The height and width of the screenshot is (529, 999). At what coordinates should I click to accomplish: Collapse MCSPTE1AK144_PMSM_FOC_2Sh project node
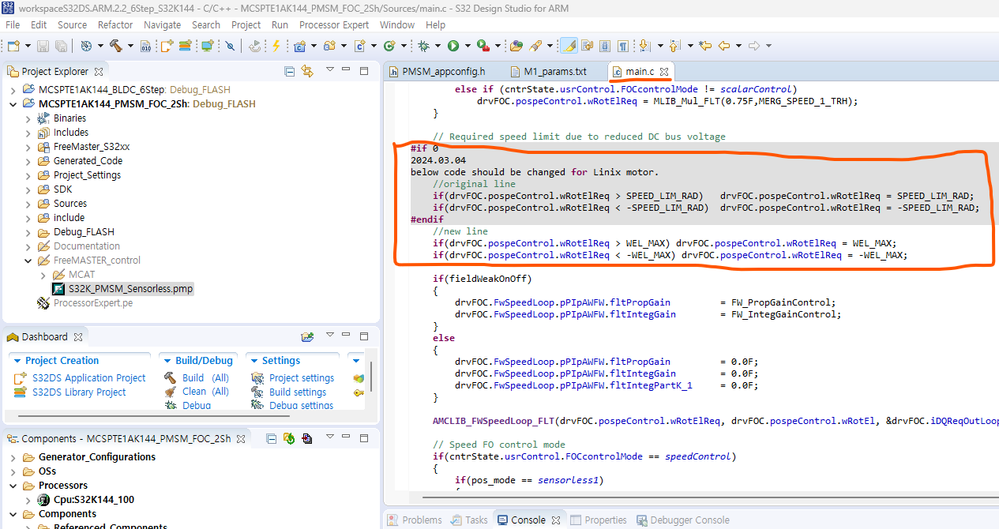13,104
